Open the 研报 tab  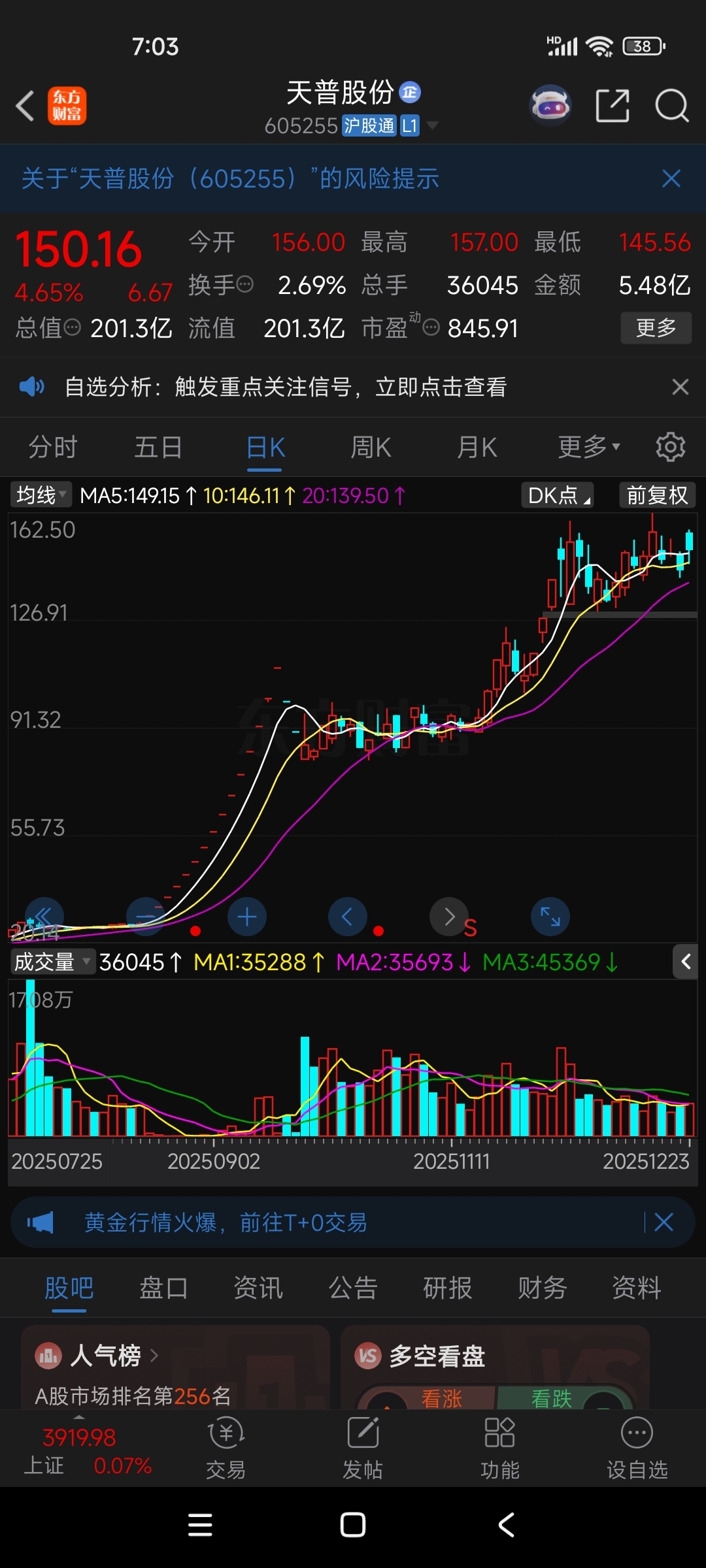pos(448,1288)
